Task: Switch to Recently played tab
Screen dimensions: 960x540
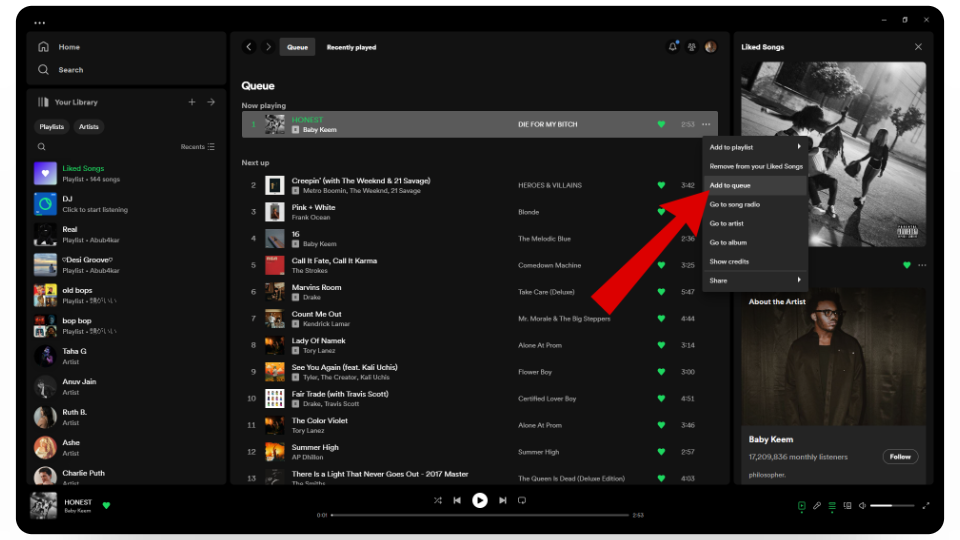Action: [x=351, y=47]
